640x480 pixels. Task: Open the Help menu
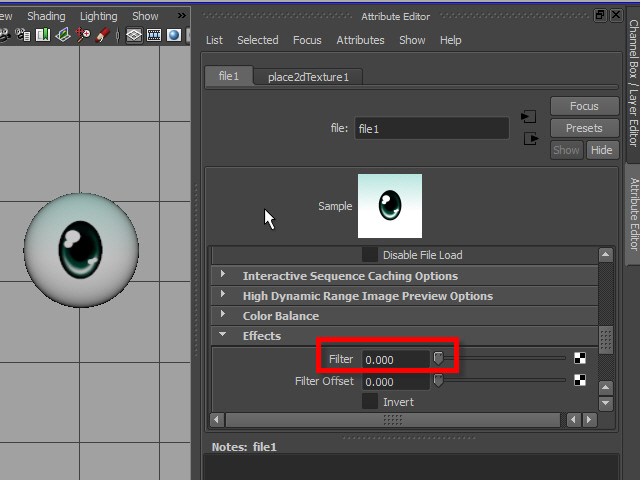click(x=451, y=40)
